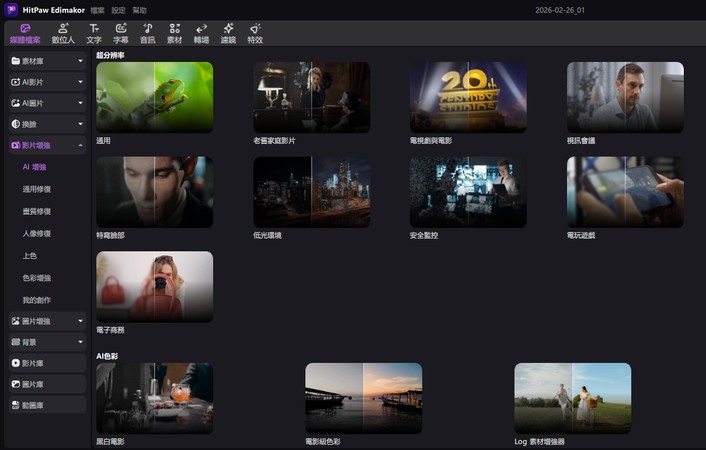
Task: Open 我的創作 in sidebar
Action: [36, 300]
